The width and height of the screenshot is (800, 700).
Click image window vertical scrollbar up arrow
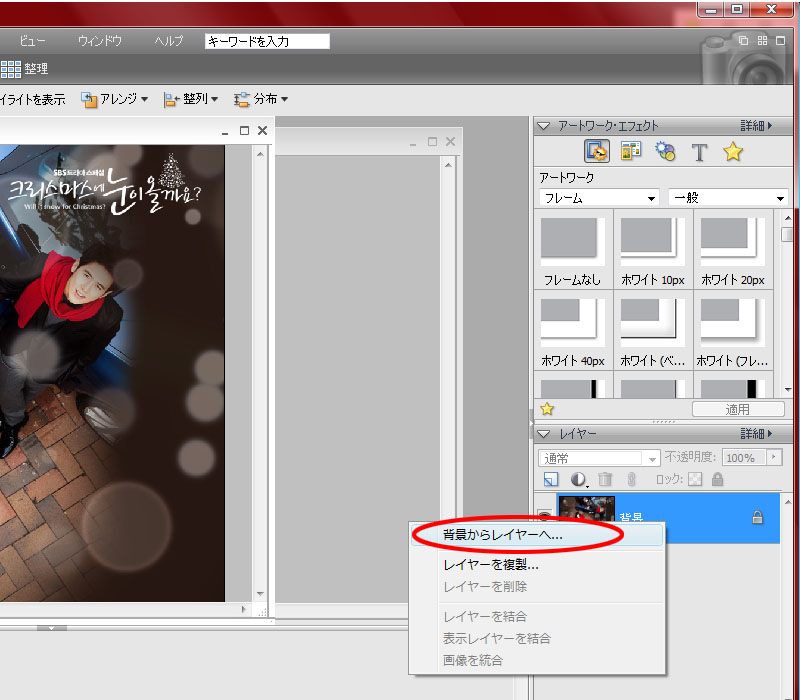[260, 154]
